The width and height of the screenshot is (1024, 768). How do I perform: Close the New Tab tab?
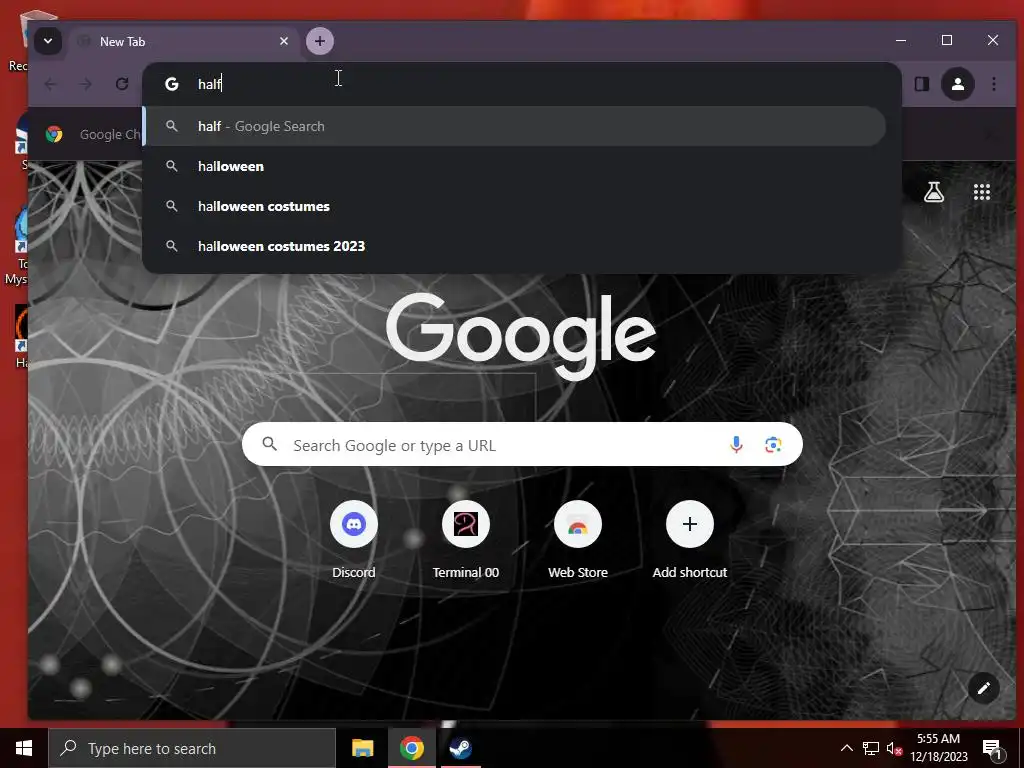[284, 41]
